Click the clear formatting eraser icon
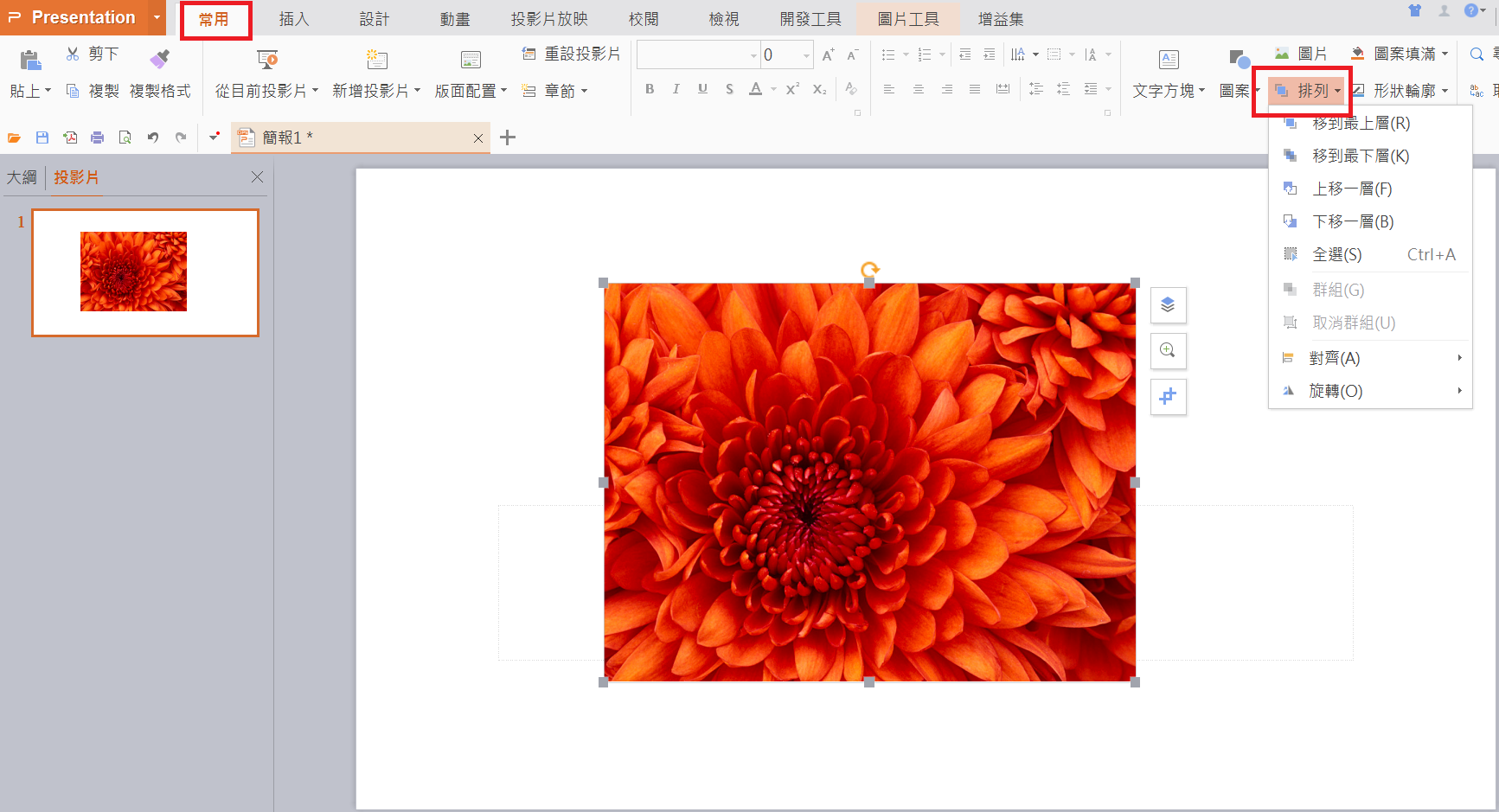The height and width of the screenshot is (812, 1499). pos(851,88)
